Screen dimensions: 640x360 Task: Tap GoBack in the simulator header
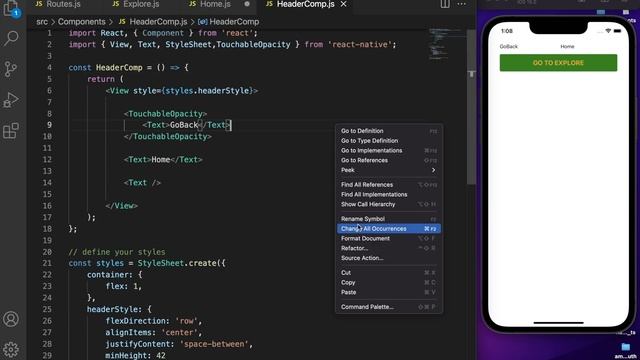pyautogui.click(x=509, y=47)
